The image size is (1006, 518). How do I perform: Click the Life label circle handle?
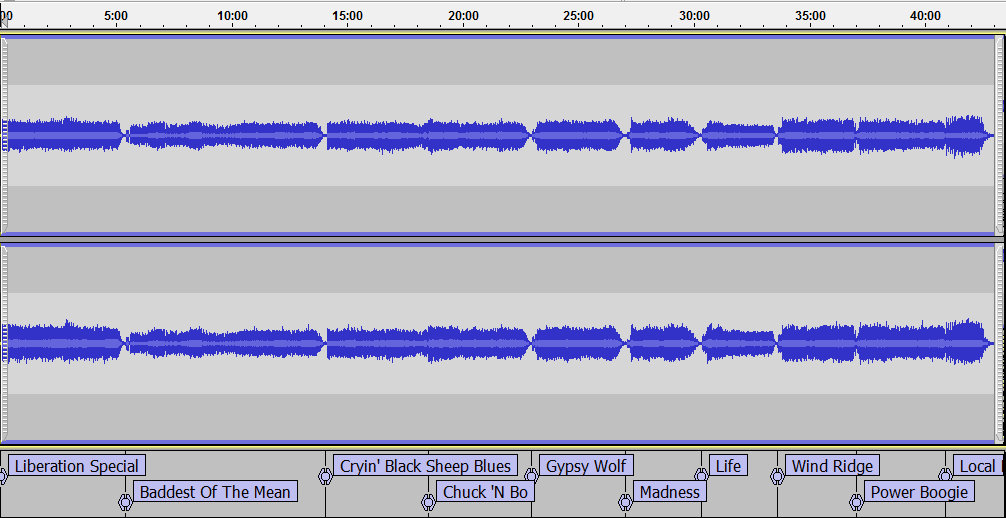[701, 475]
